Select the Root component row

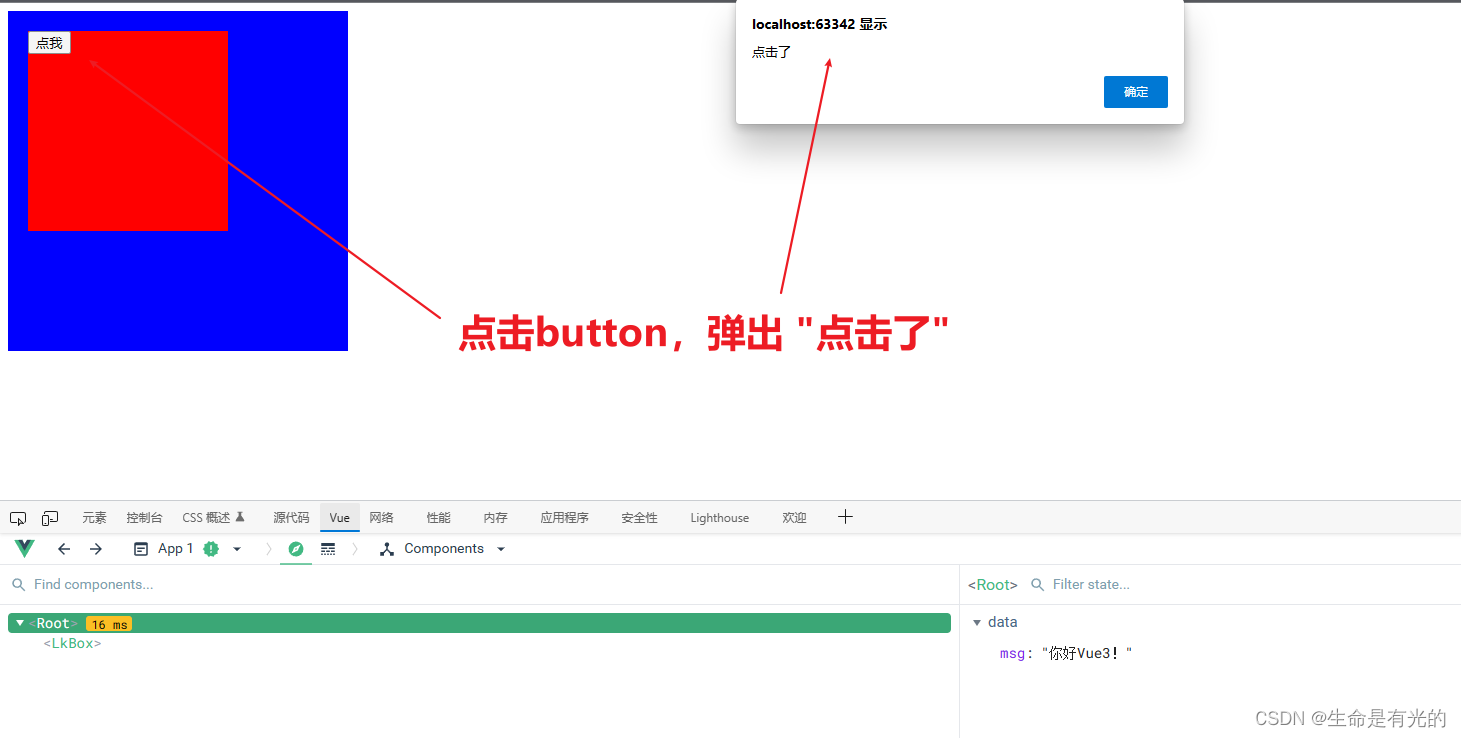coord(479,623)
